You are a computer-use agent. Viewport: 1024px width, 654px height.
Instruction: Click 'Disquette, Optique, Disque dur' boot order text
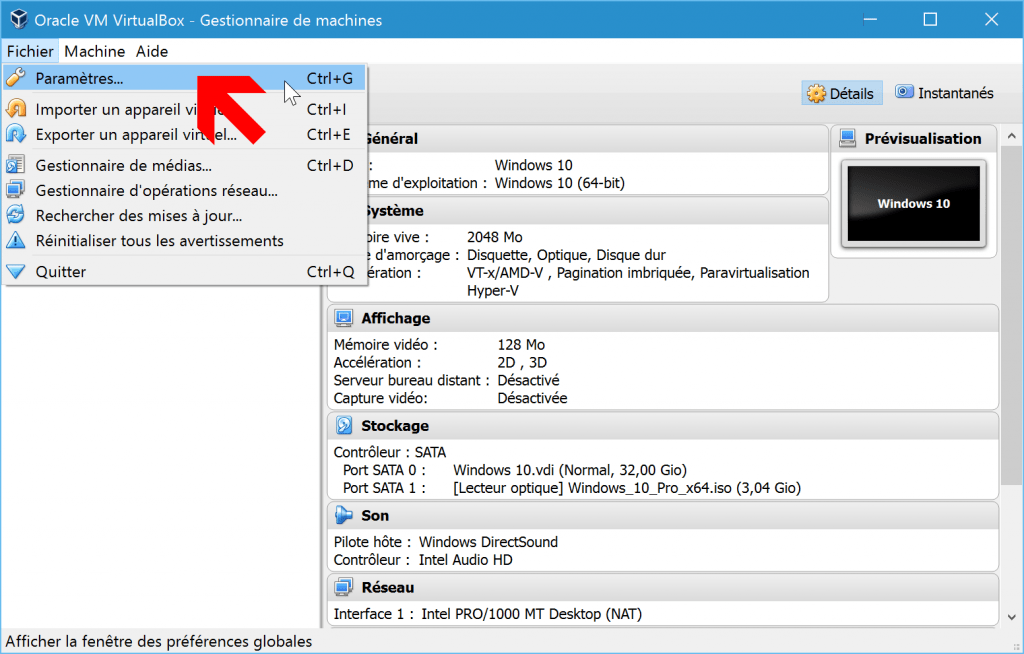coord(566,255)
